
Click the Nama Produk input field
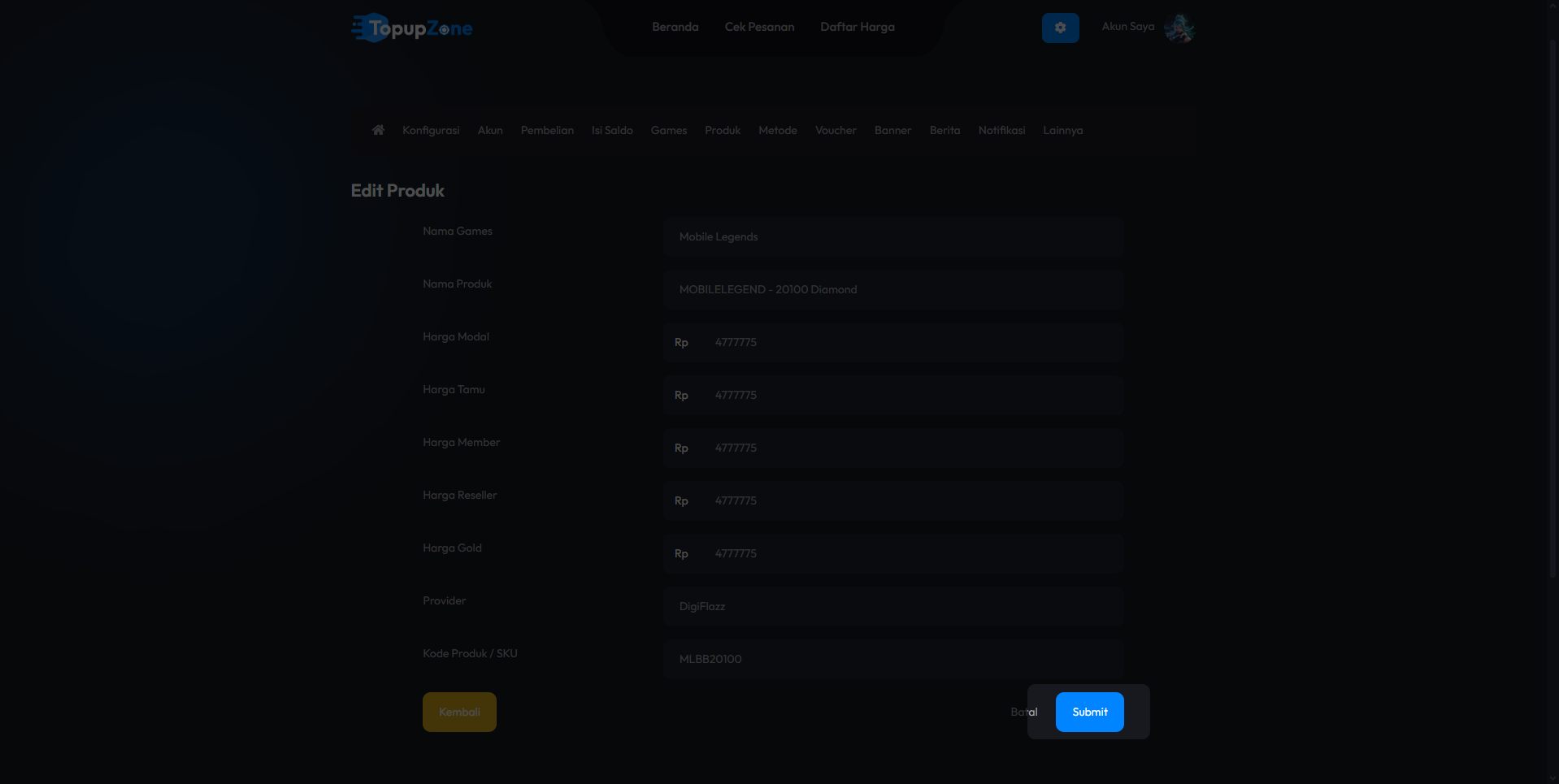(893, 289)
